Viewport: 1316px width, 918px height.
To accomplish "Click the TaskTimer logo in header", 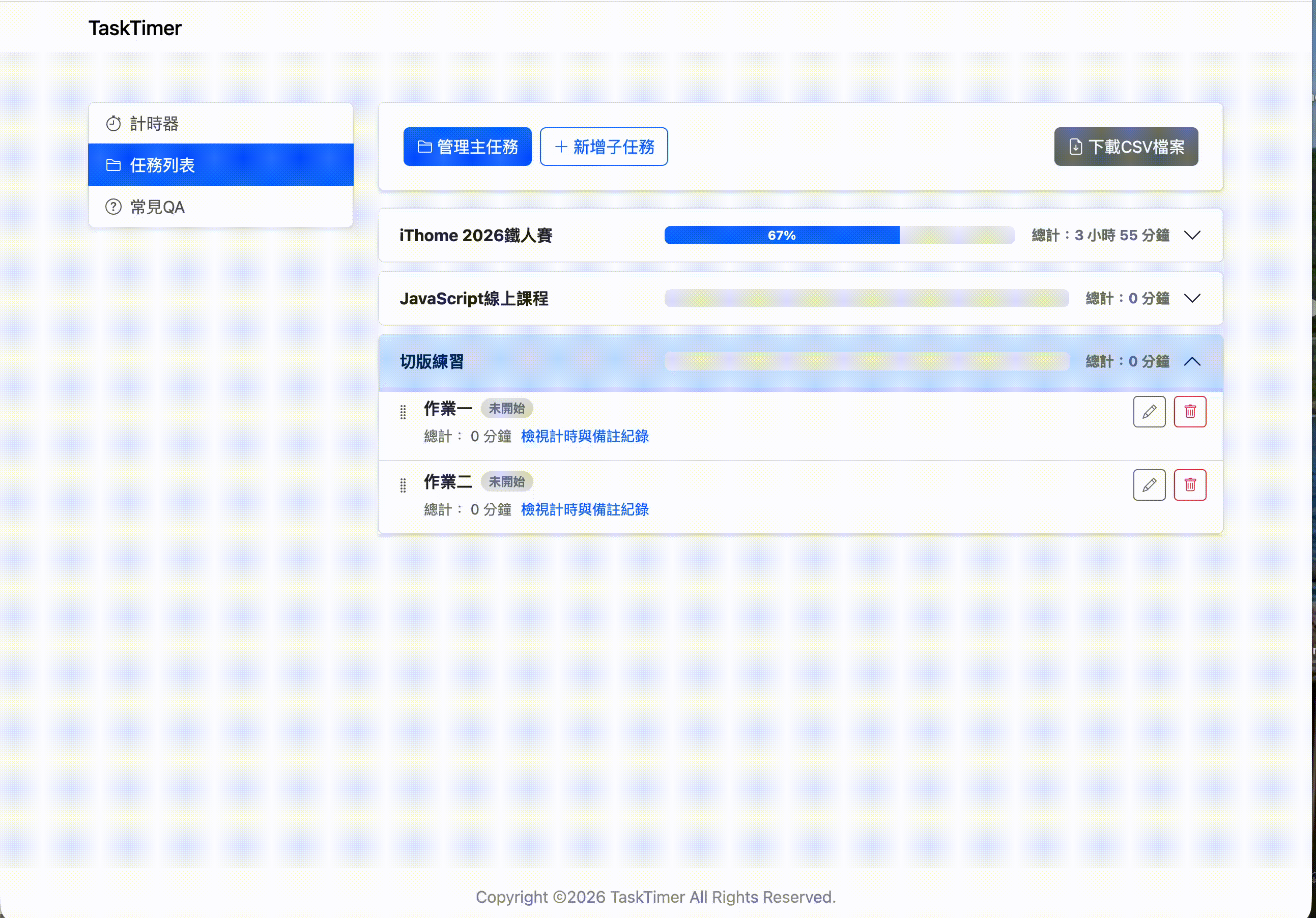I will click(135, 28).
